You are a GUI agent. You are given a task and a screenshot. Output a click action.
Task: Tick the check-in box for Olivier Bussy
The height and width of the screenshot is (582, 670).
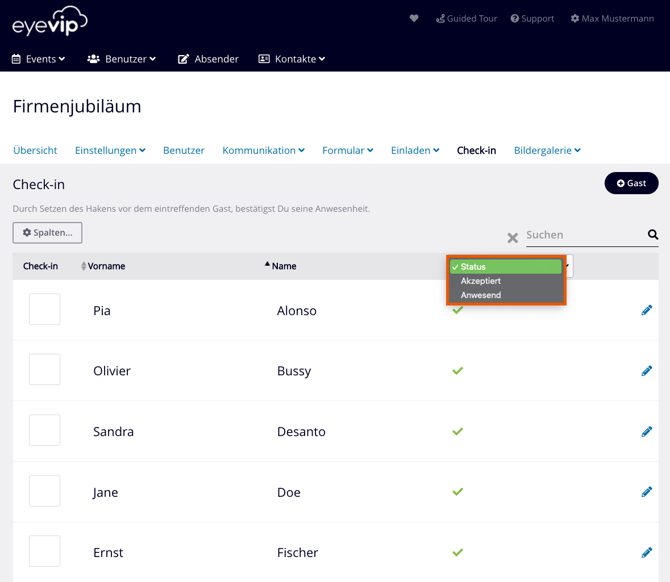click(44, 370)
